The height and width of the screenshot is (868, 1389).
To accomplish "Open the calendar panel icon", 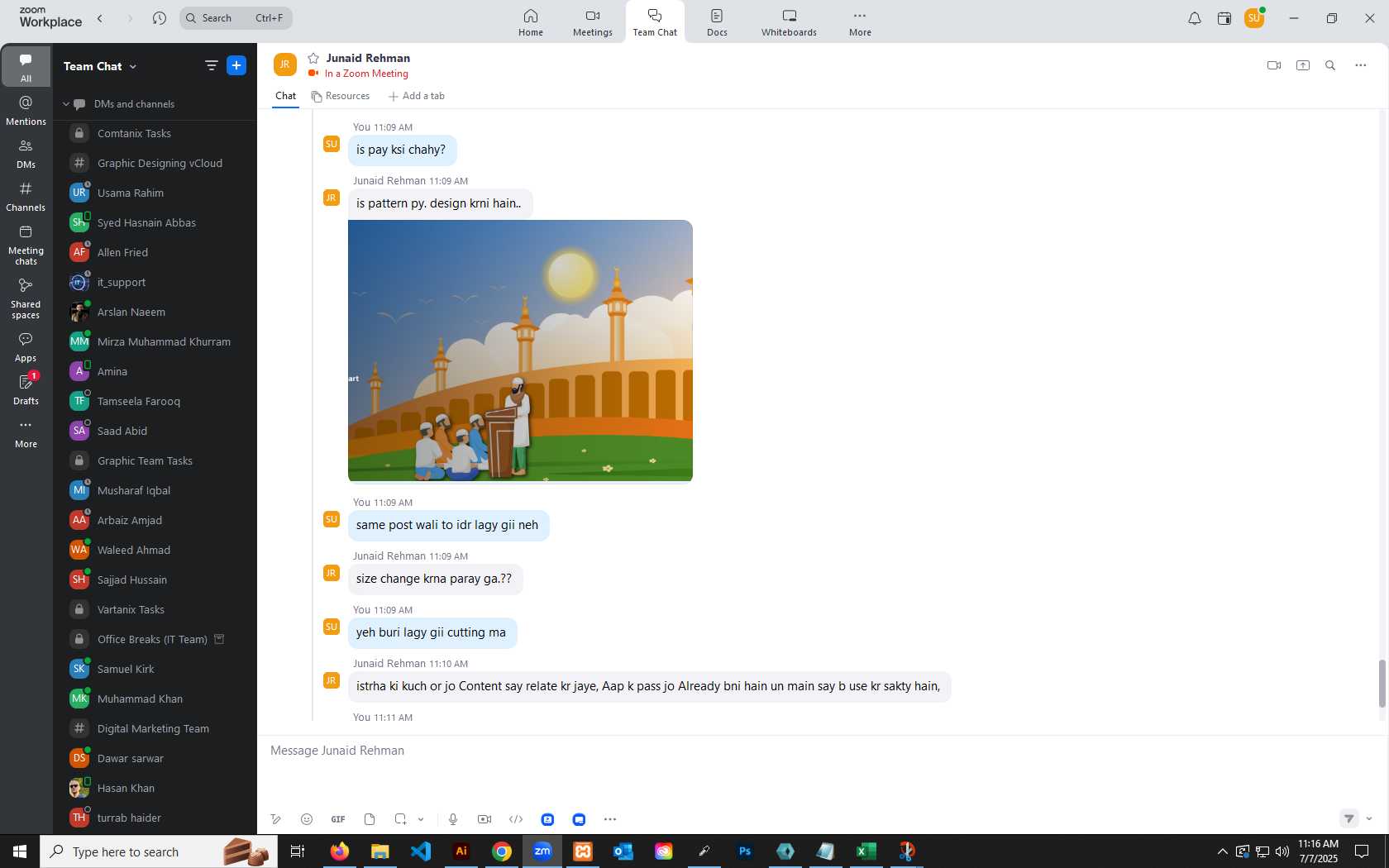I will (1224, 18).
